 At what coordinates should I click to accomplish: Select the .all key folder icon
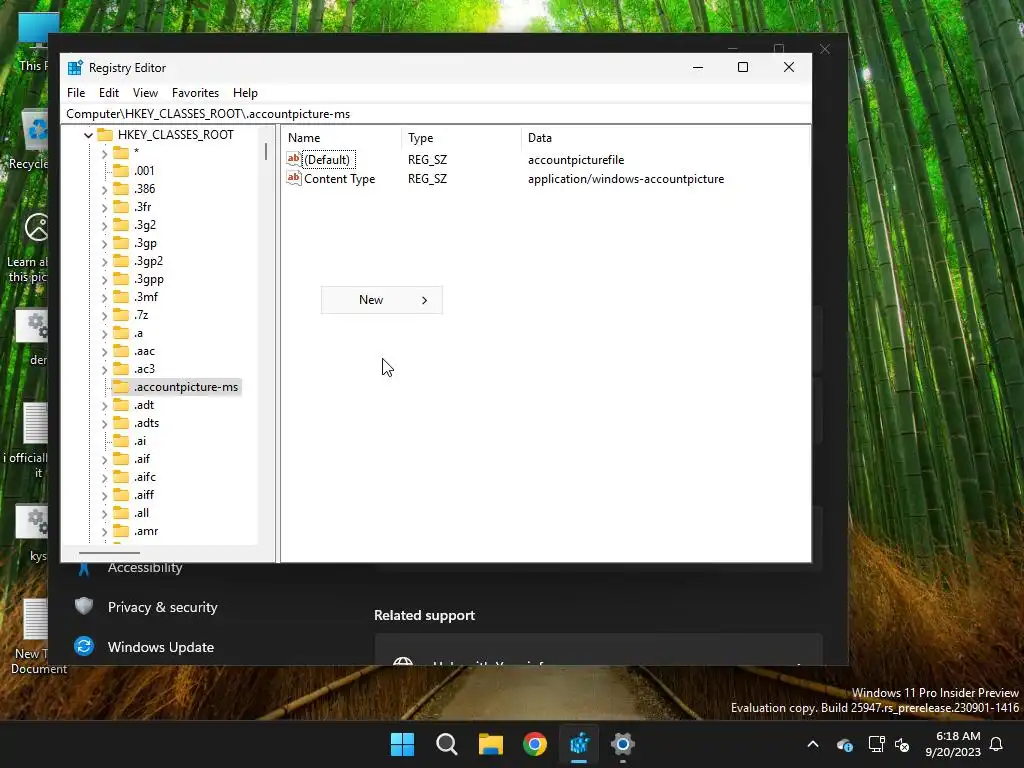(121, 513)
